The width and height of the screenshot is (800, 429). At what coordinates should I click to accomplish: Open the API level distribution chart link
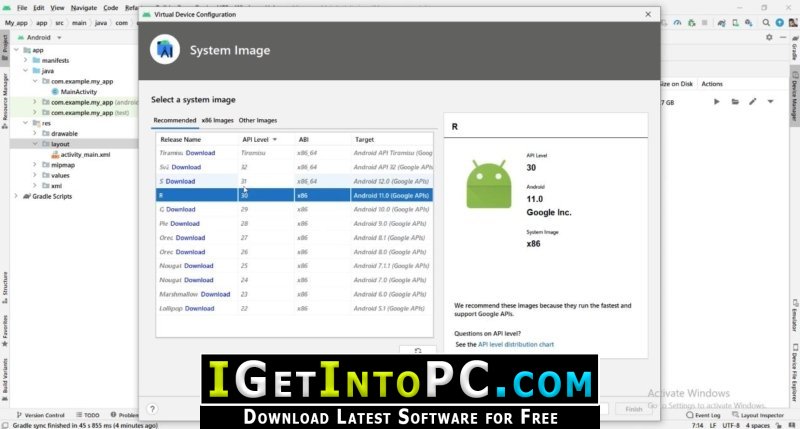click(x=516, y=345)
